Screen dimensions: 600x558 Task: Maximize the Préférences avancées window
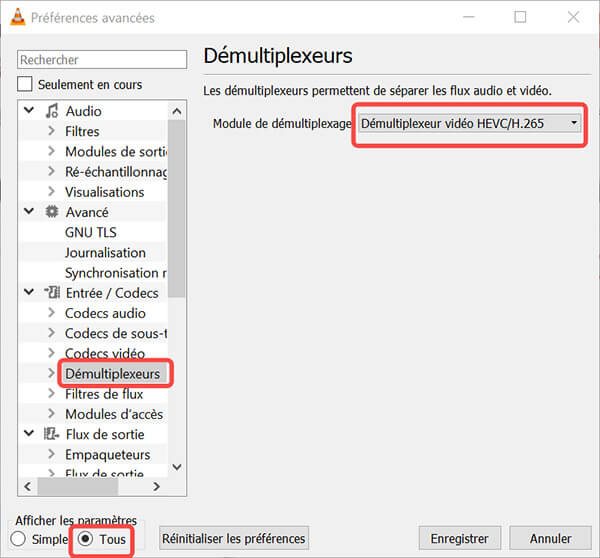click(x=520, y=17)
